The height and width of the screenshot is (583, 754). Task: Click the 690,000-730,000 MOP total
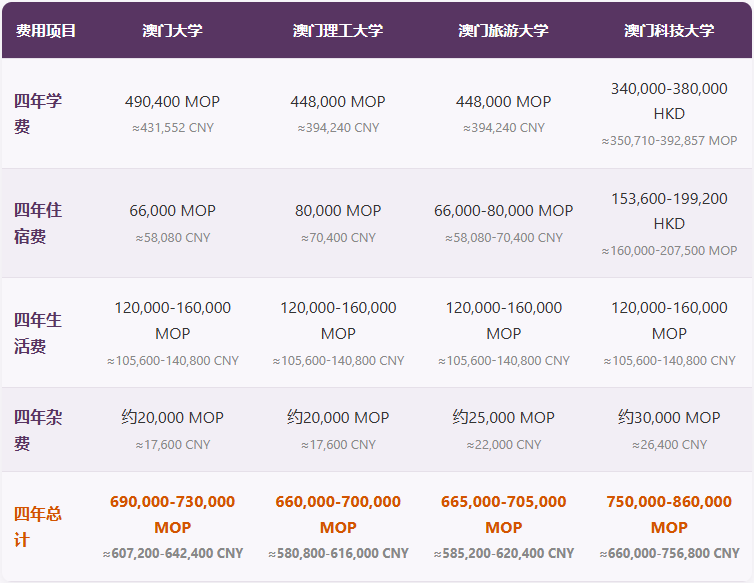point(172,514)
